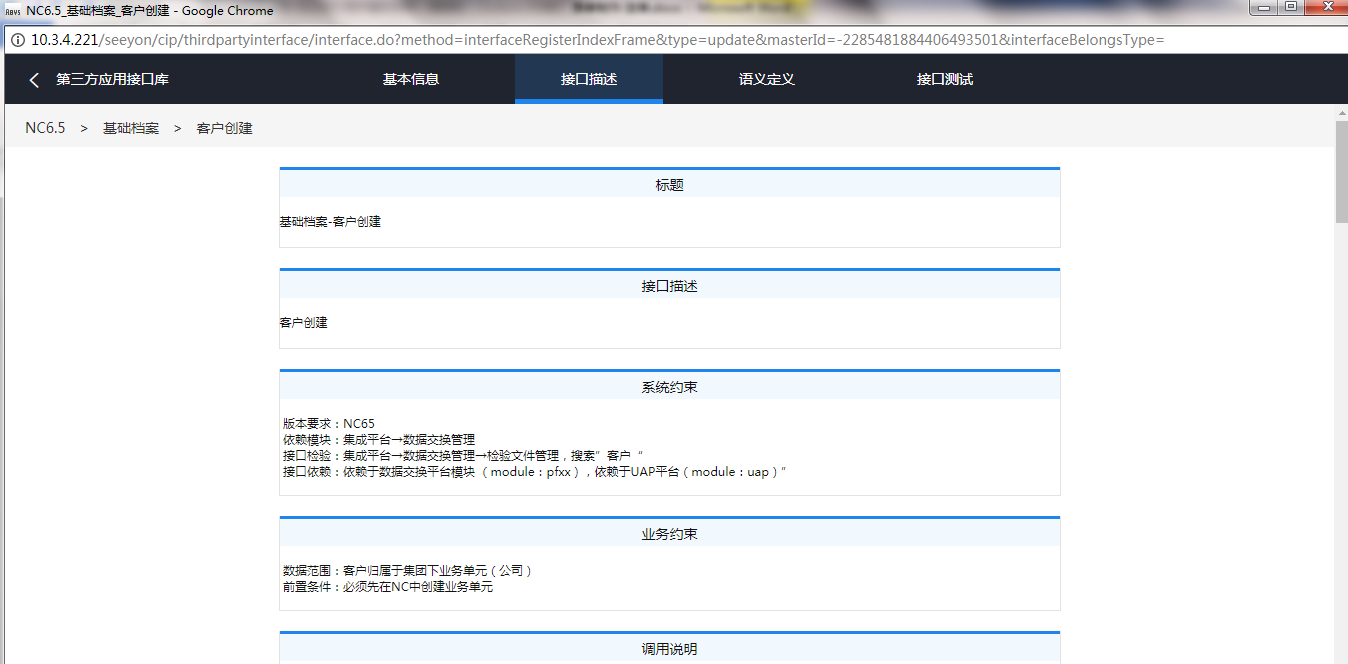Switch to the 基本信息 tab

tap(410, 80)
